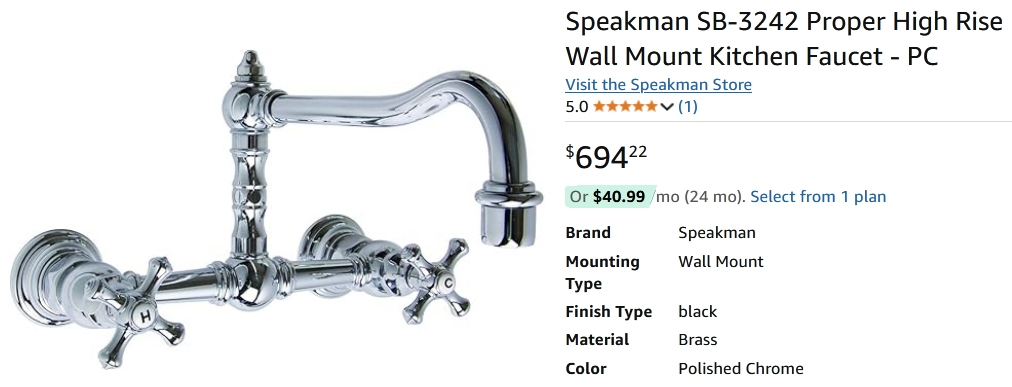
Task: Open the Visit the Speakman Store link
Action: [x=658, y=84]
